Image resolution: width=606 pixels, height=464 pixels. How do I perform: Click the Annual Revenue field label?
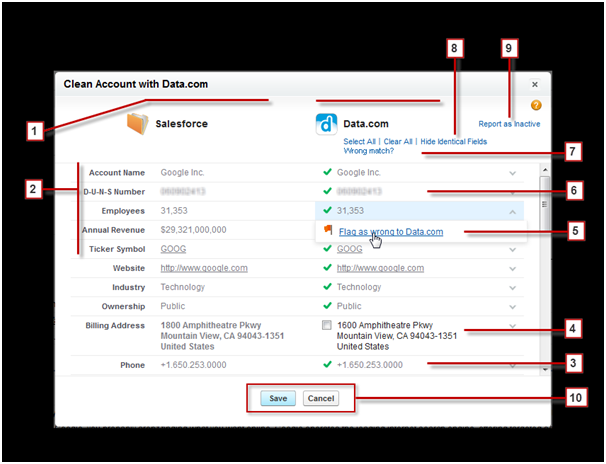[113, 230]
